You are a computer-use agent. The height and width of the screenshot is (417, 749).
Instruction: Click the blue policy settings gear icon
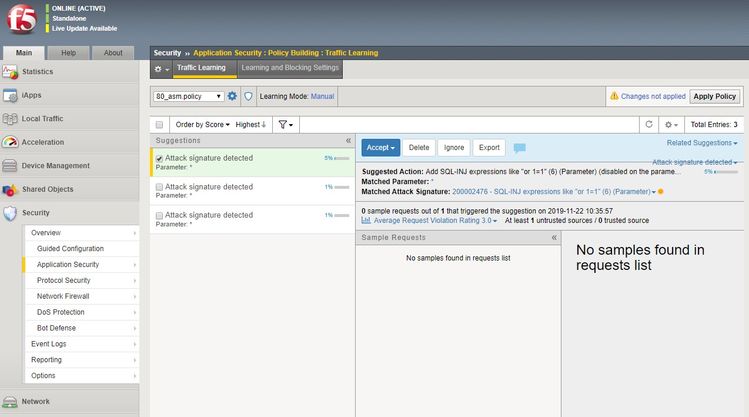232,96
